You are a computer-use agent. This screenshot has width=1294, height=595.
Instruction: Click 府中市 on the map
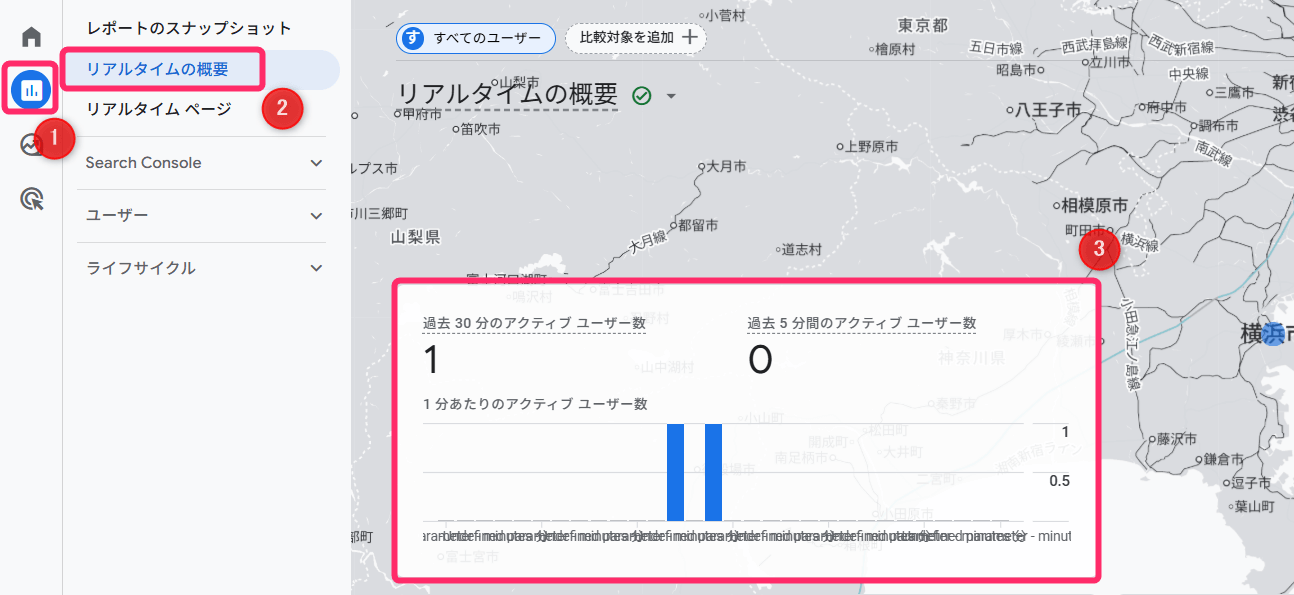click(1164, 106)
